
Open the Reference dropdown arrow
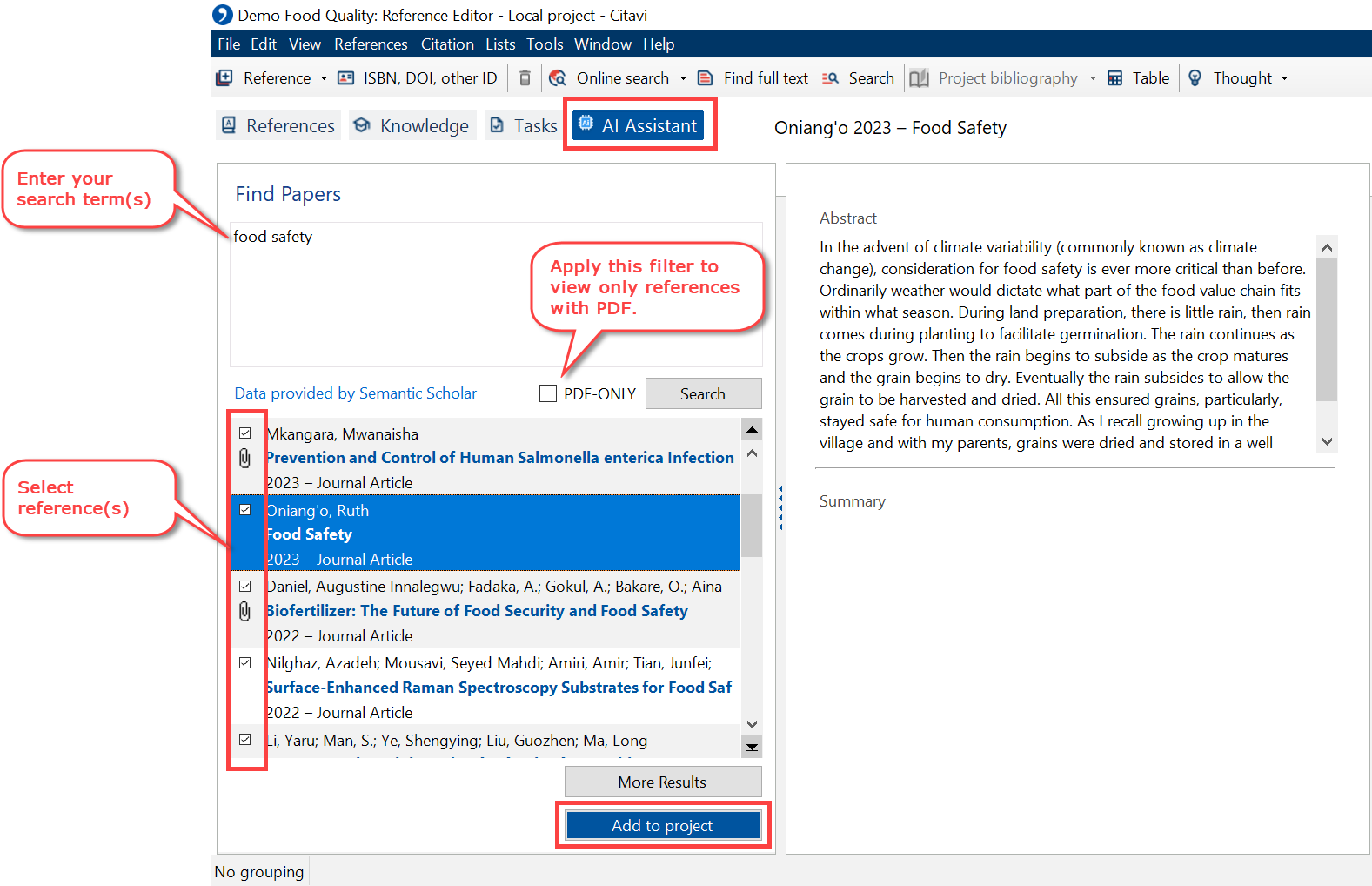click(x=324, y=78)
